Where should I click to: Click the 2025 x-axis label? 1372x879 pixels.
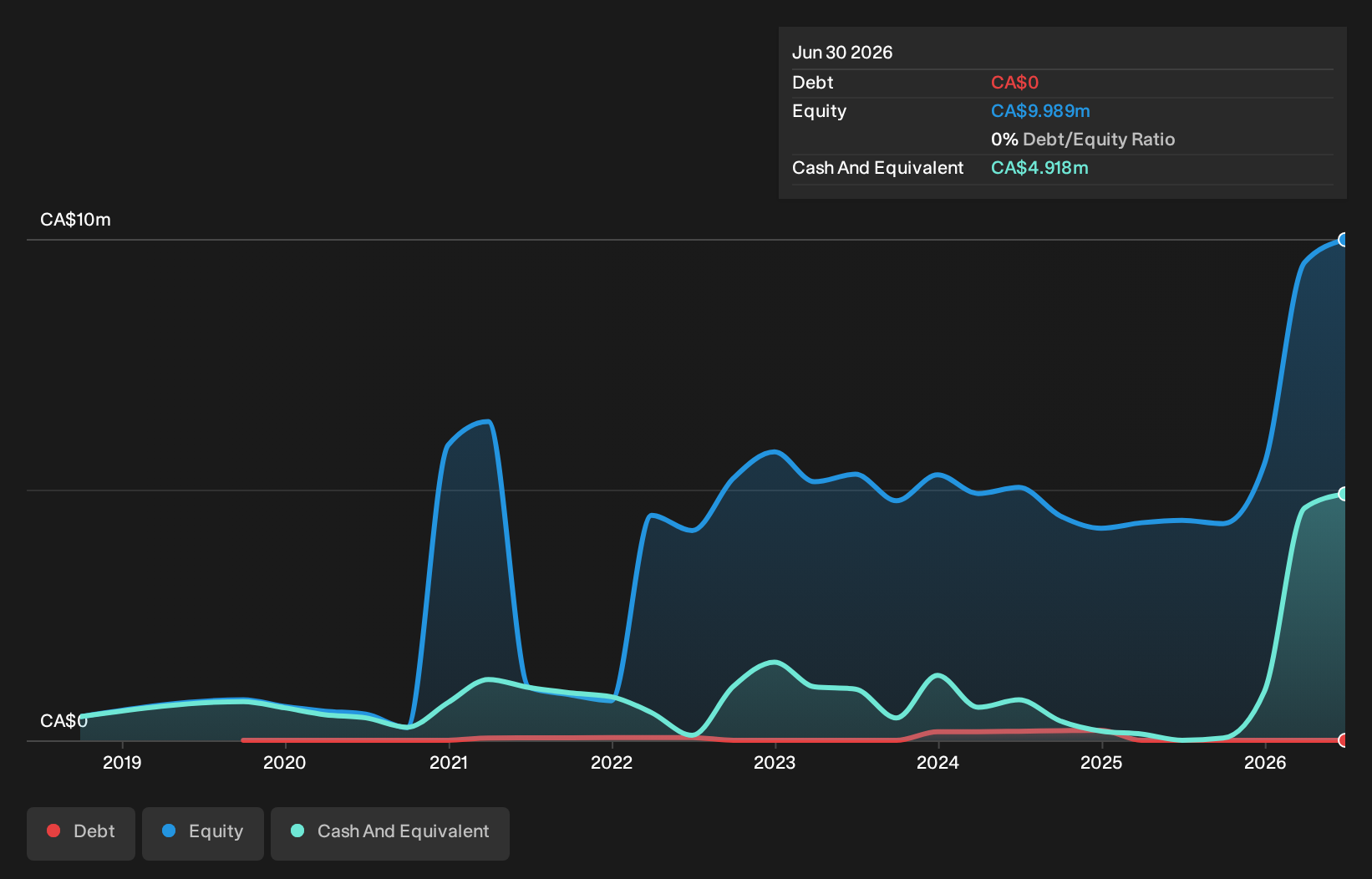pyautogui.click(x=1101, y=763)
